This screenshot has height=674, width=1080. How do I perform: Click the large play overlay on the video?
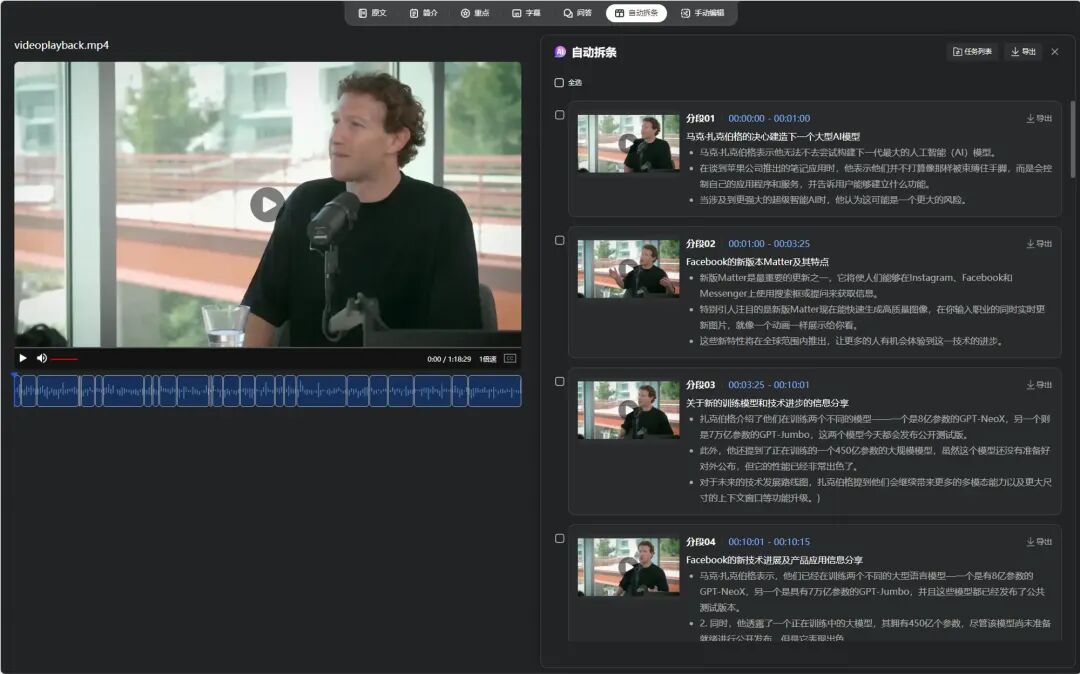coord(267,204)
